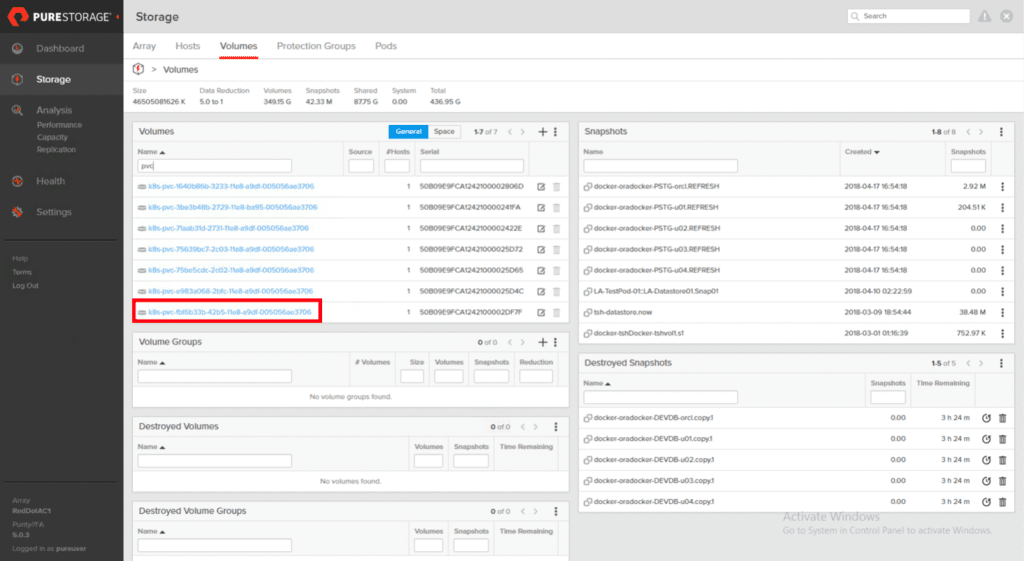Open volume k8s-pvc-1640b86b link
Viewport: 1024px width, 561px height.
(x=231, y=187)
